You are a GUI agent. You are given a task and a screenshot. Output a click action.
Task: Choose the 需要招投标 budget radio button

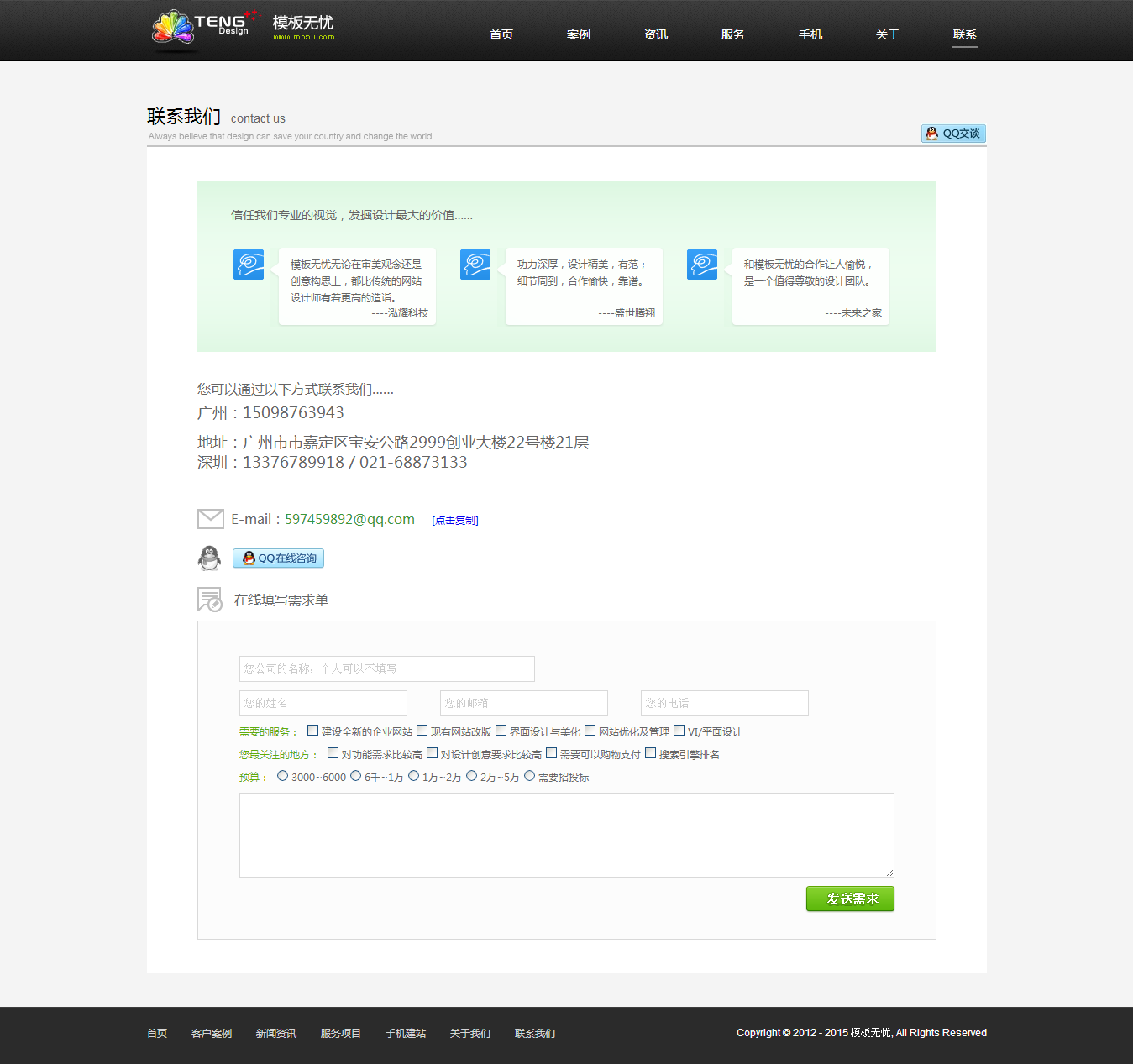click(x=530, y=776)
